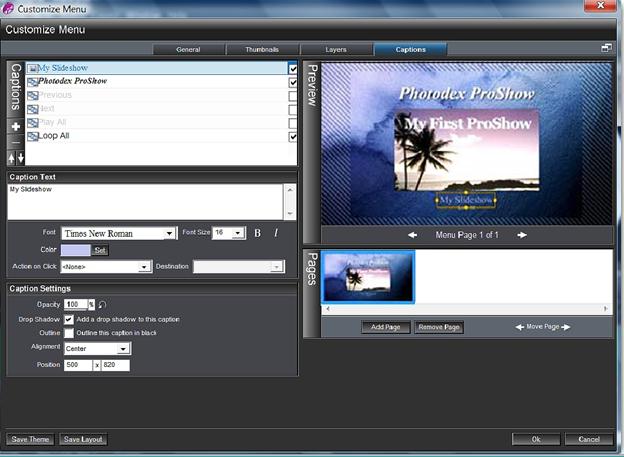
Task: Go to next menu page arrow
Action: point(521,235)
